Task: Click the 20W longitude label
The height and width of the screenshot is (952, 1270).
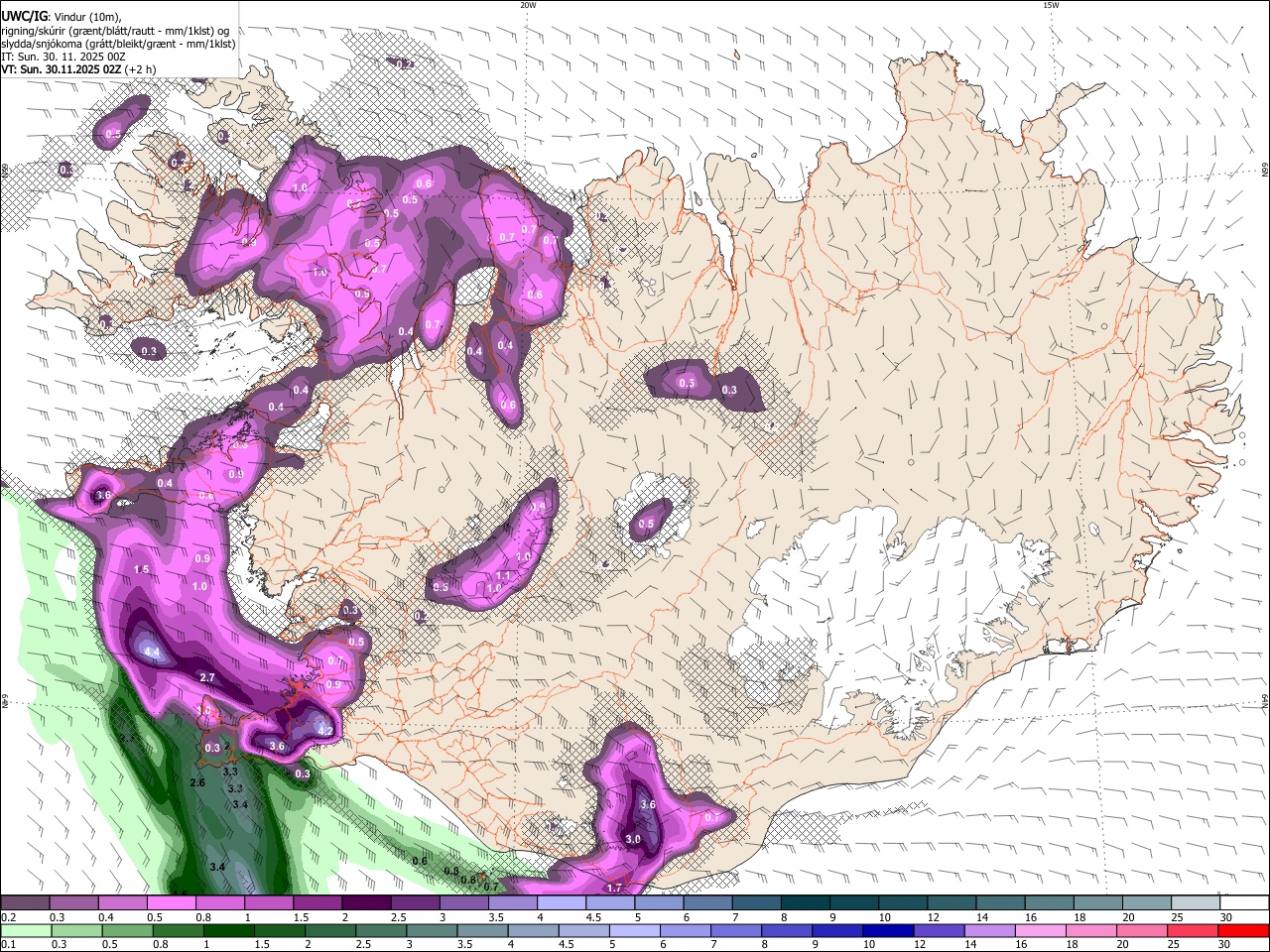Action: tap(528, 5)
